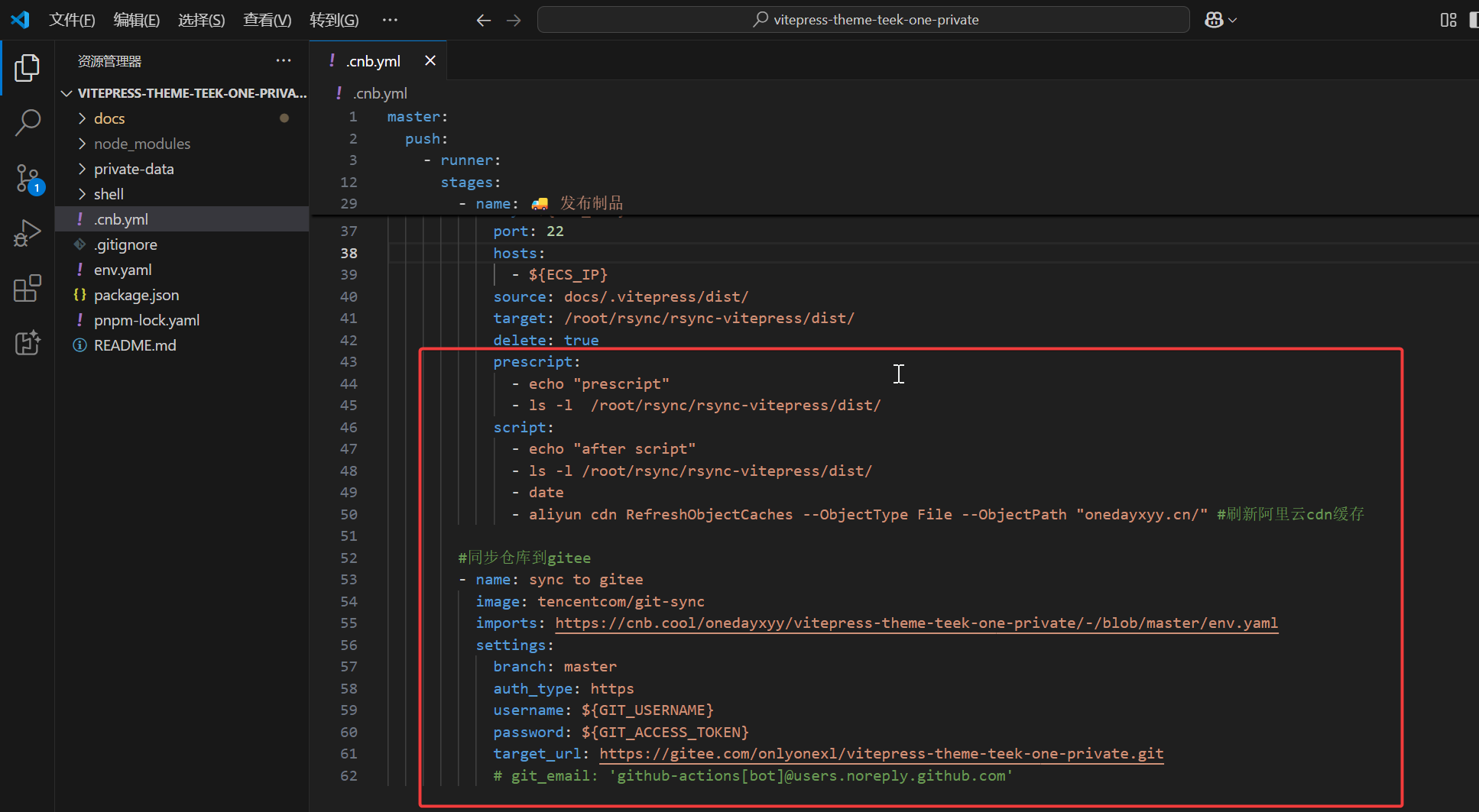1479x812 pixels.
Task: Expand the private-data folder
Action: pyautogui.click(x=182, y=169)
